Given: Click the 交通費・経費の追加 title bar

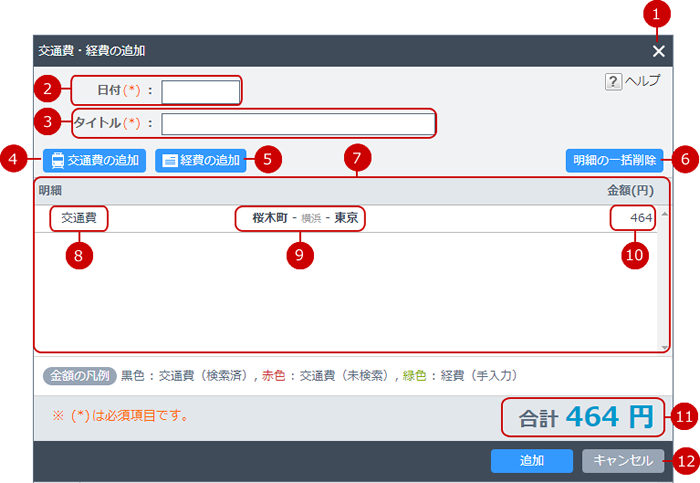Looking at the screenshot, I should coord(300,50).
